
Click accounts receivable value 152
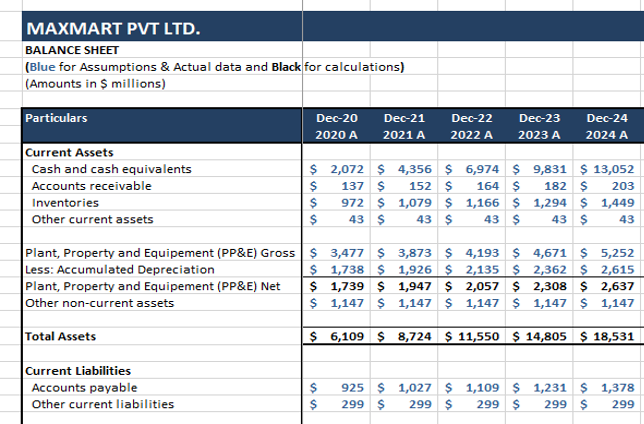click(420, 186)
